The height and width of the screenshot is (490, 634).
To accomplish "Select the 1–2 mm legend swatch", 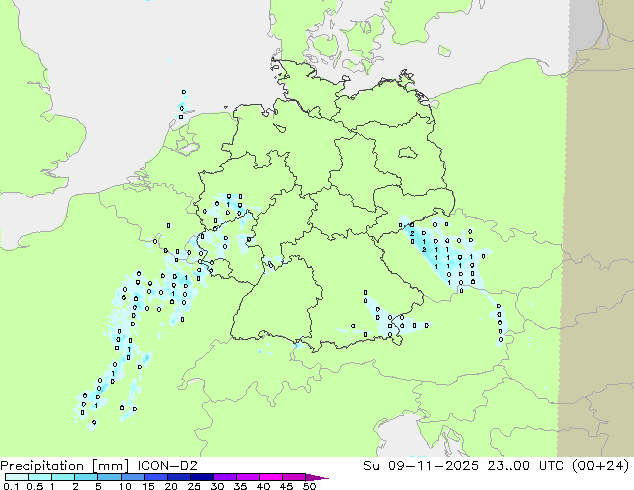I will point(63,477).
